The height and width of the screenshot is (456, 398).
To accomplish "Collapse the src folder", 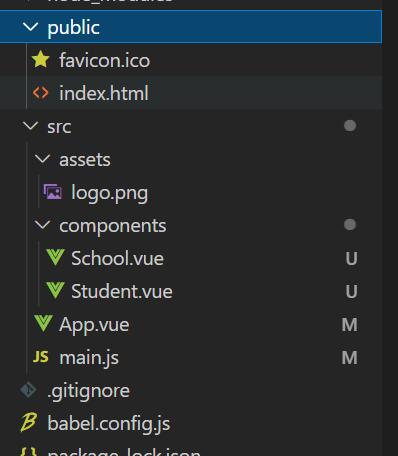I will coord(31,126).
